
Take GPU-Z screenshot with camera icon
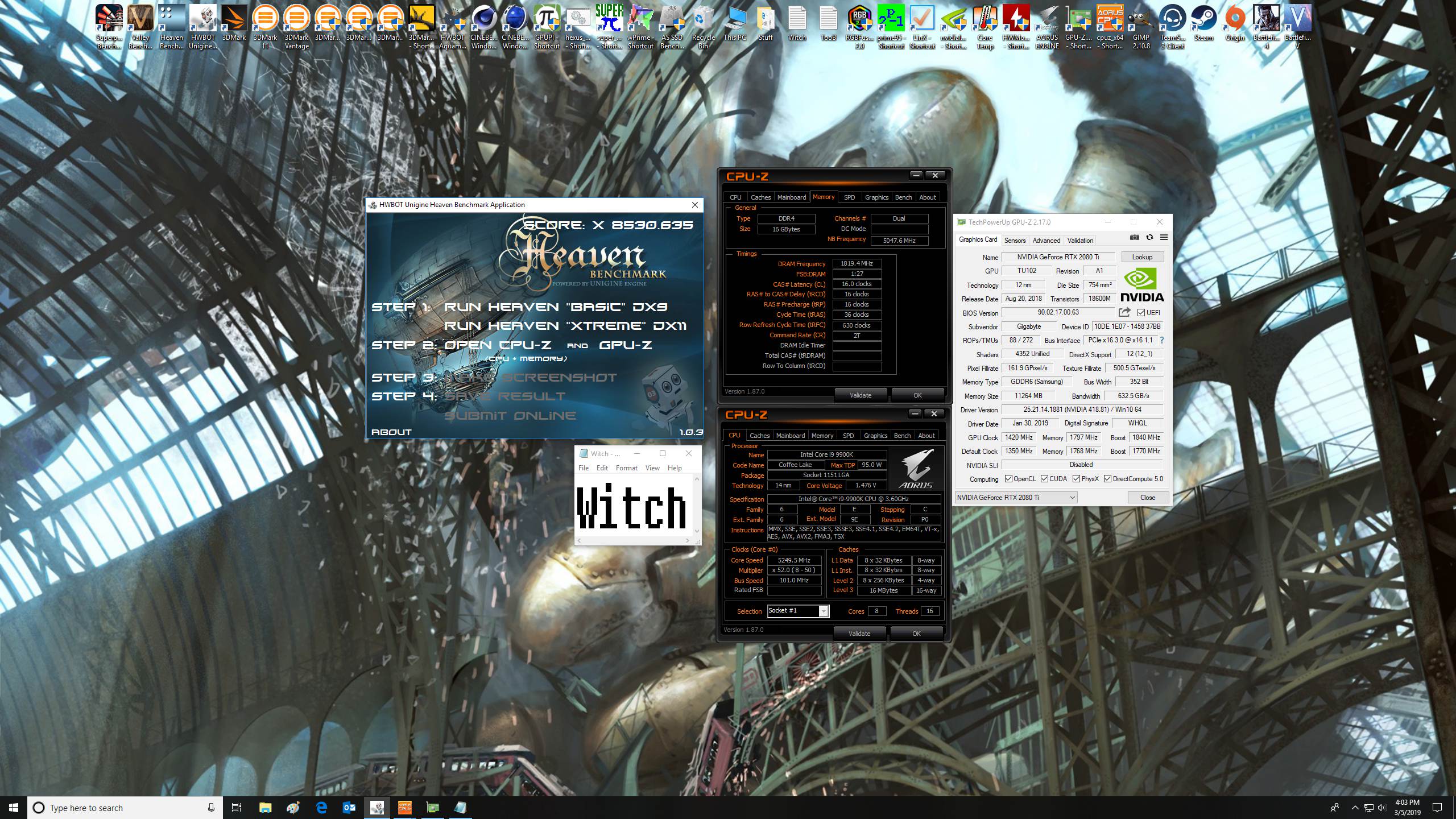1134,237
